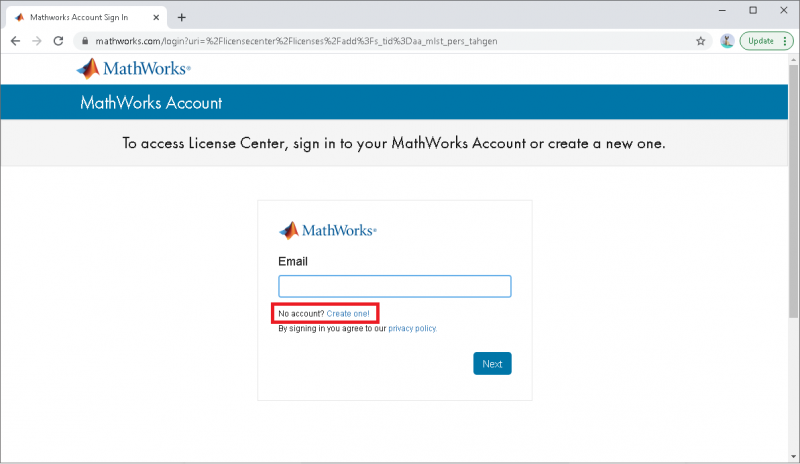Click the Chrome Update button
This screenshot has height=464, width=800.
click(x=760, y=41)
